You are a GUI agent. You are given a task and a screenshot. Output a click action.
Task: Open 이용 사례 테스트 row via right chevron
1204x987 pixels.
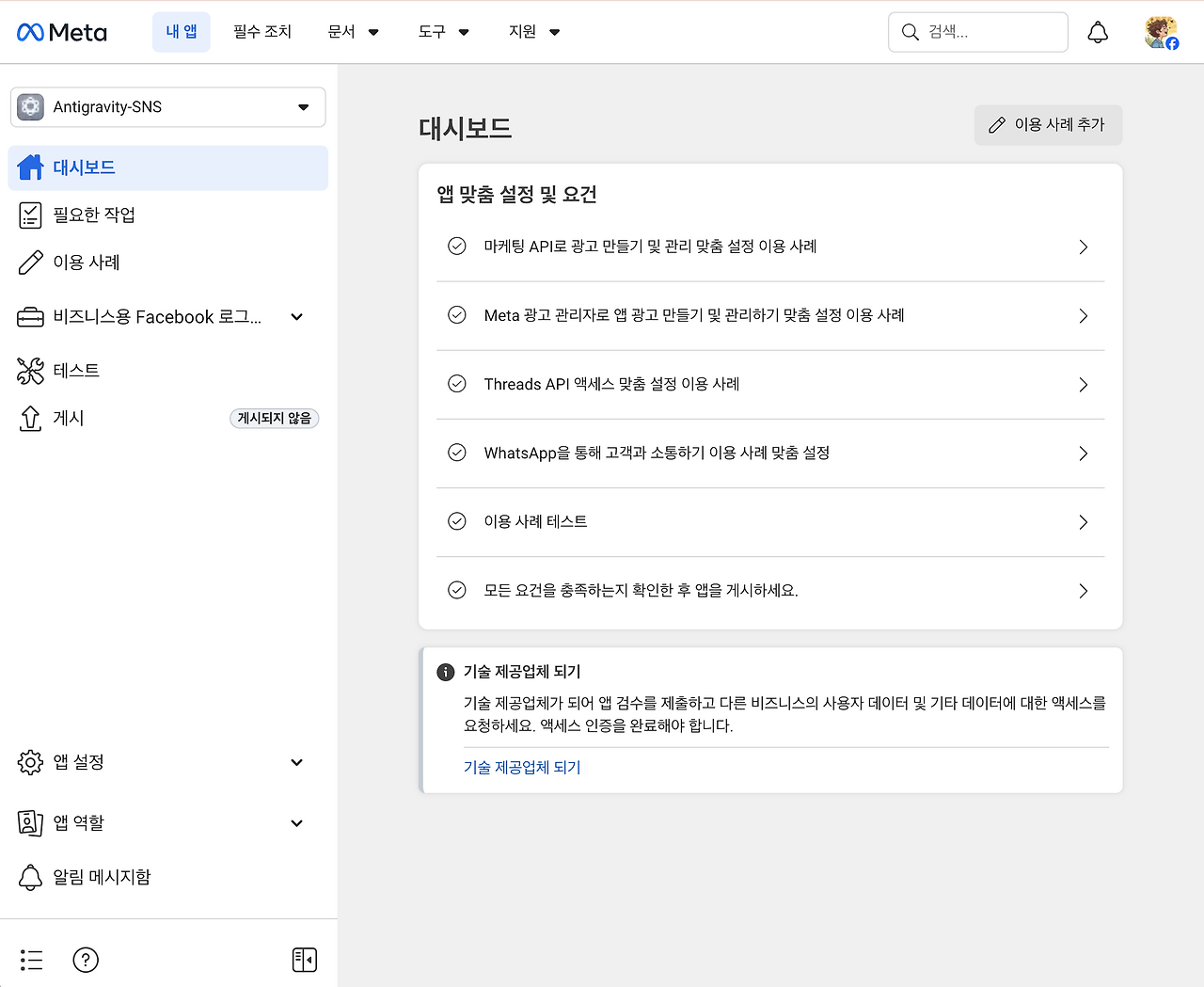point(1084,521)
